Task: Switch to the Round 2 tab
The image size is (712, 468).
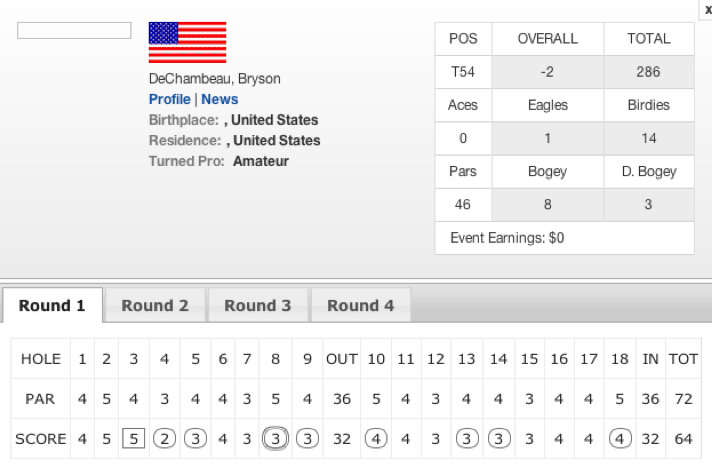Action: click(x=155, y=305)
